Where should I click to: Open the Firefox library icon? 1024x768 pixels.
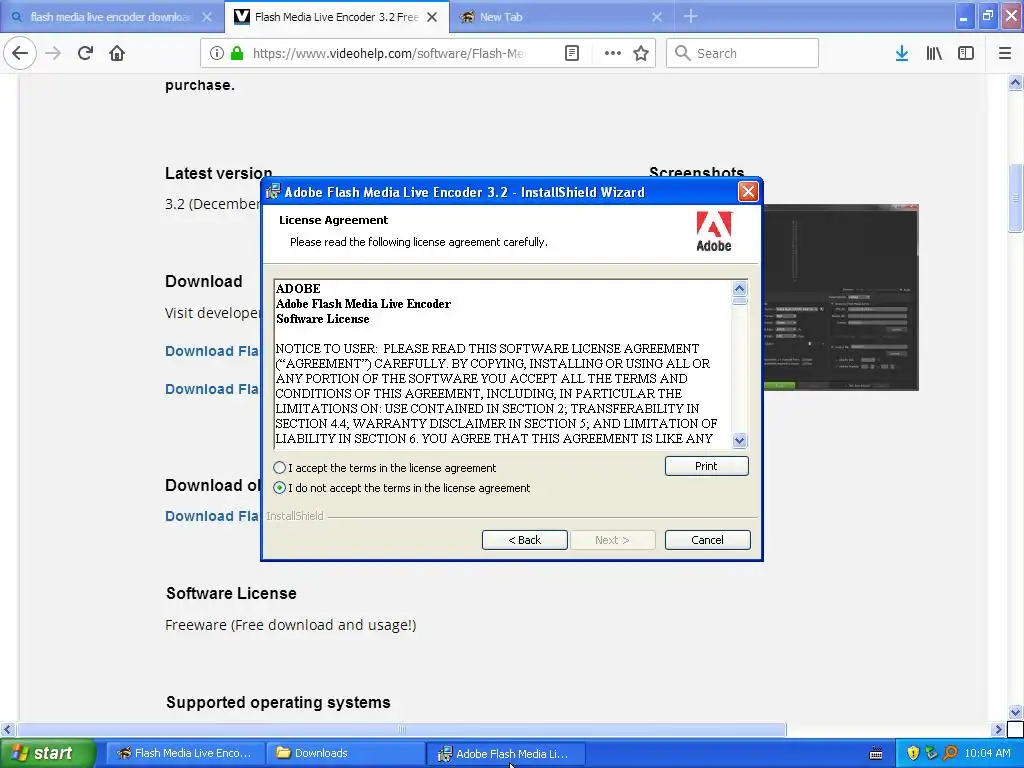(x=934, y=53)
